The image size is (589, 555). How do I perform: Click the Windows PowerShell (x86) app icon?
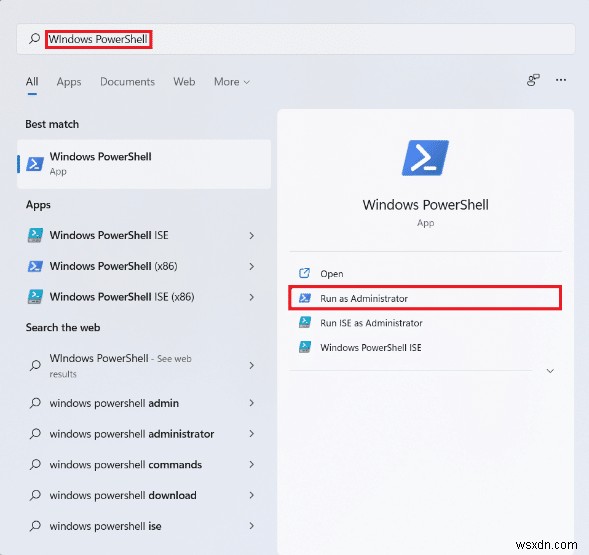tap(35, 266)
